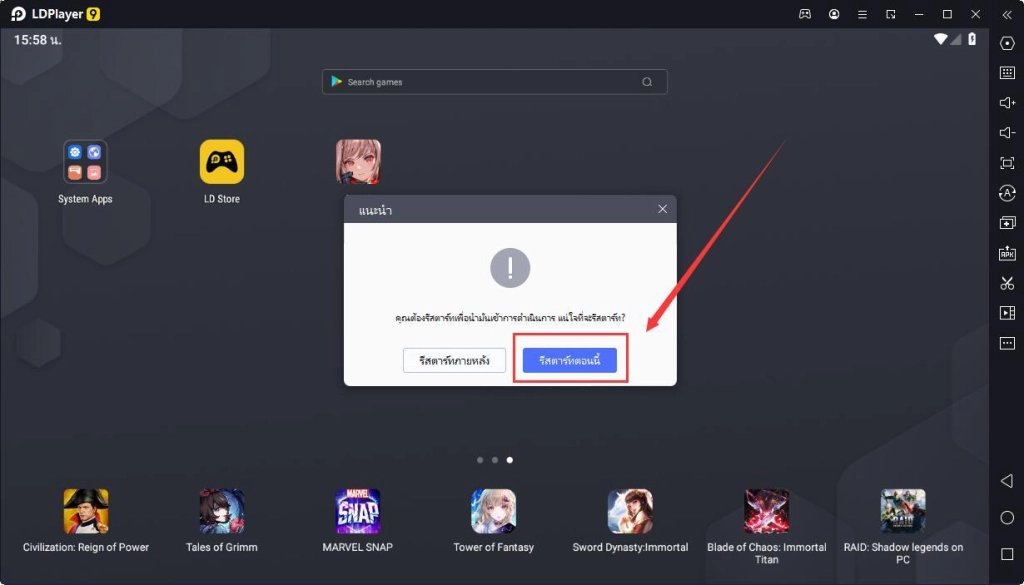Decrease volume using sidebar speaker minus
The image size is (1024, 585).
(1007, 133)
